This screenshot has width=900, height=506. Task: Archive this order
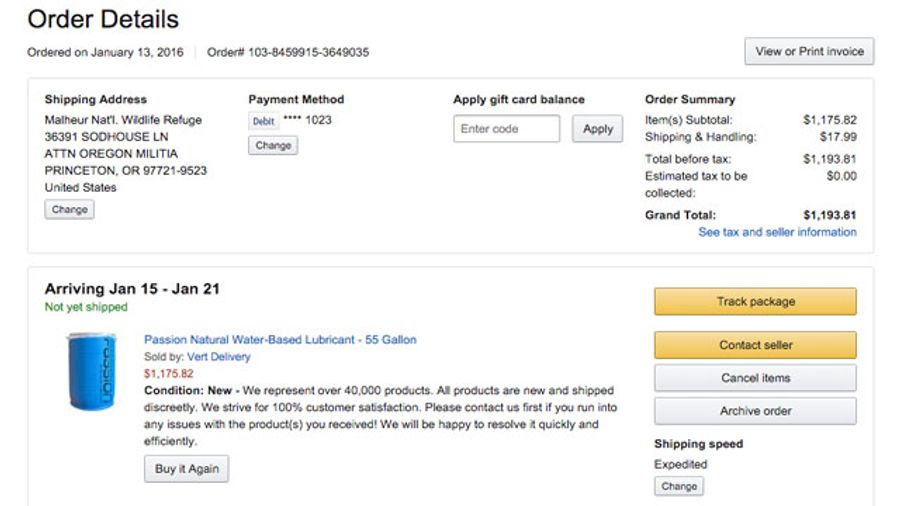point(755,411)
